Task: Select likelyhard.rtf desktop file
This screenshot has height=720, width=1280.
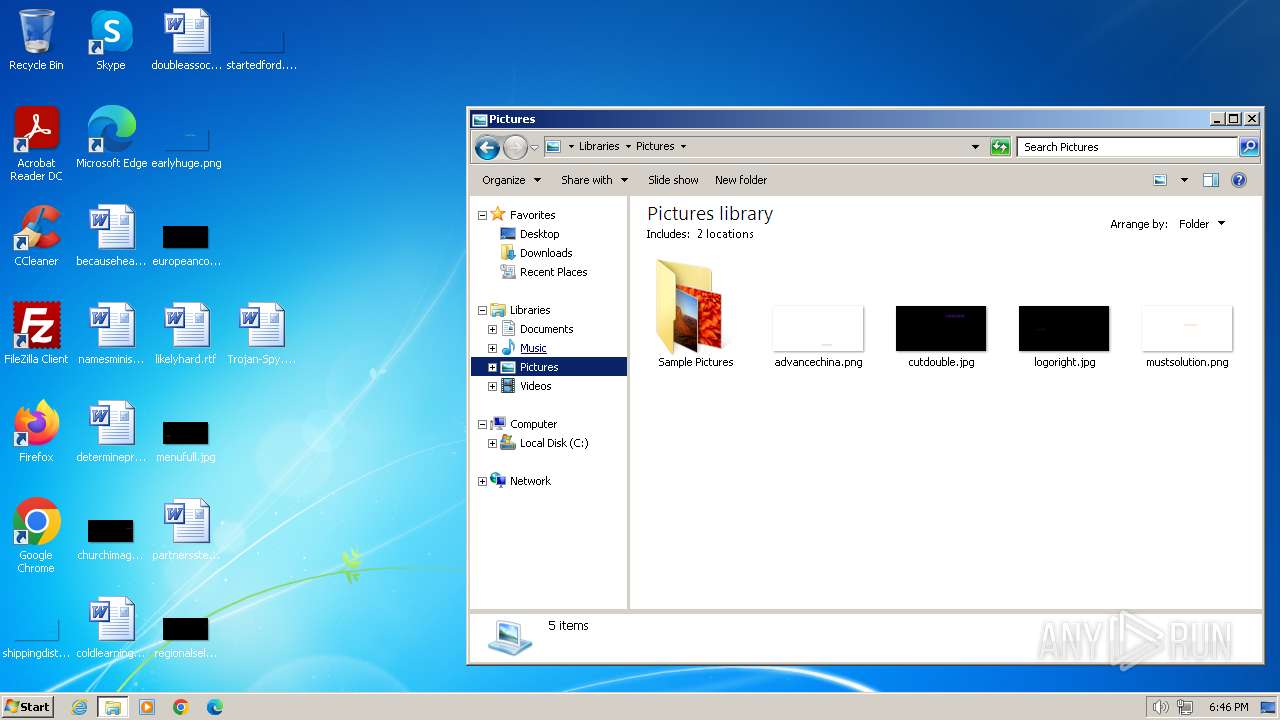Action: (x=186, y=334)
